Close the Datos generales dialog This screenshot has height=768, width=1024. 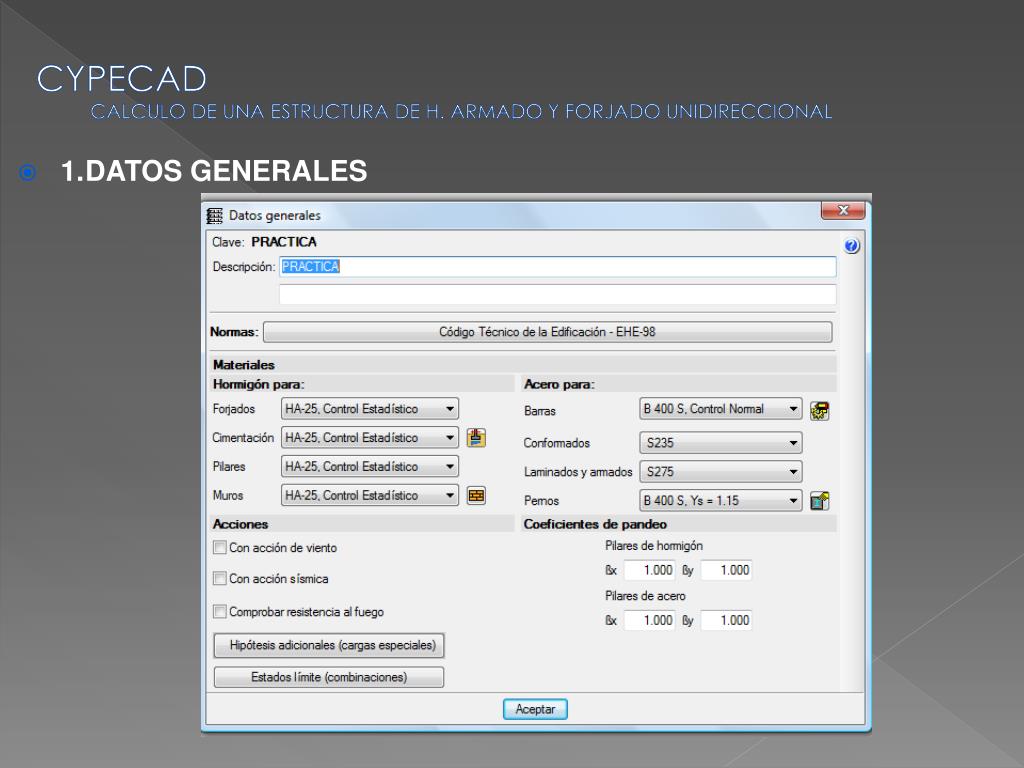[842, 210]
